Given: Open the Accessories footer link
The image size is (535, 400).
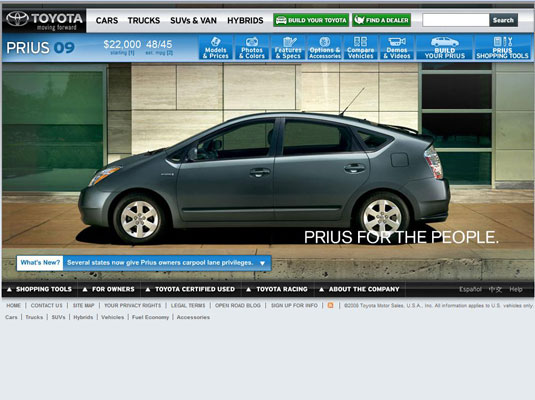Looking at the screenshot, I should tap(193, 317).
